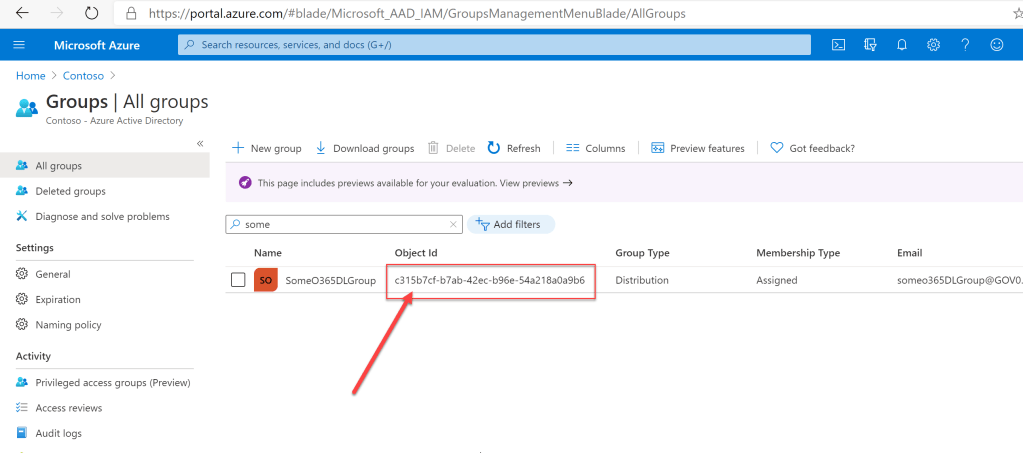Open the Directory and subscription filter icon
The image size is (1023, 453).
click(x=870, y=45)
